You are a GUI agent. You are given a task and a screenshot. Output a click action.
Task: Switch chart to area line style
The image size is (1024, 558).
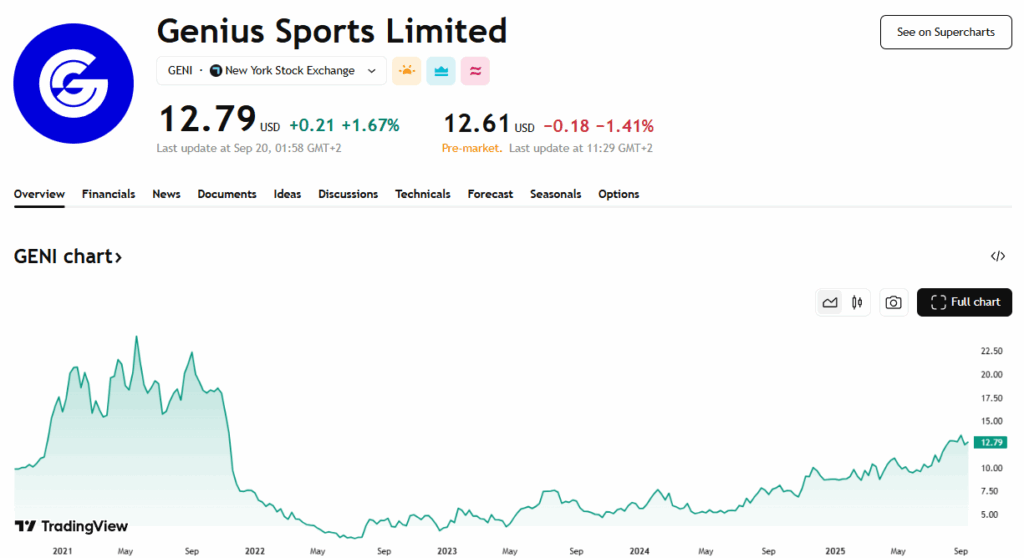point(829,303)
